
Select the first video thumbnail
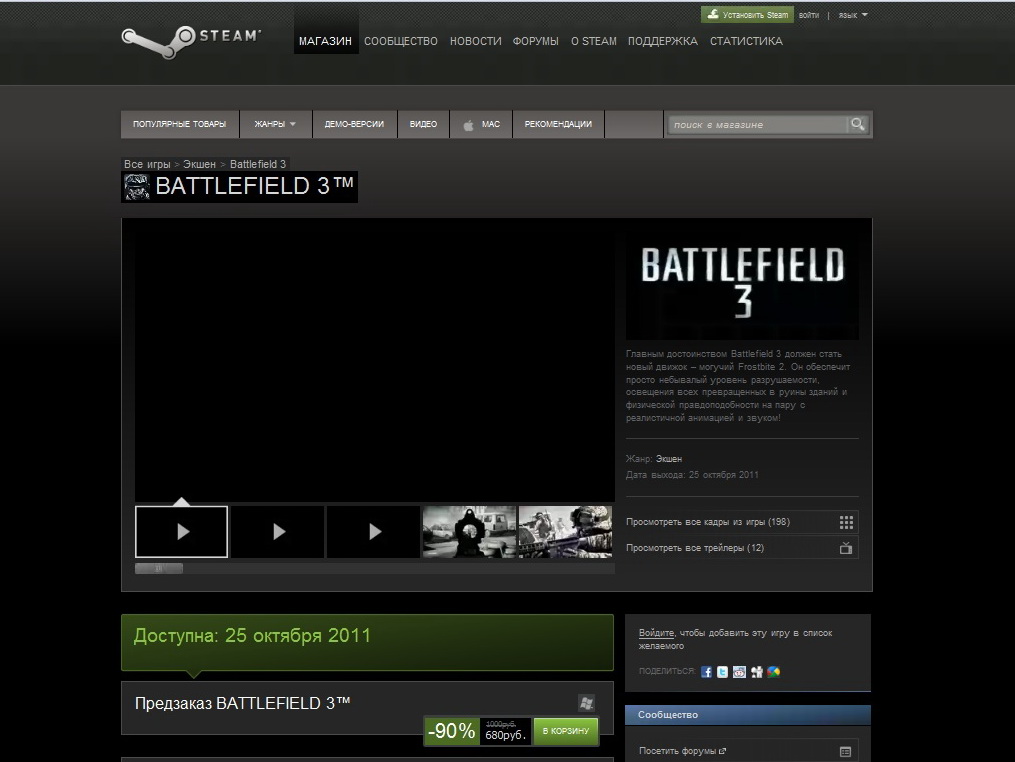pos(181,532)
